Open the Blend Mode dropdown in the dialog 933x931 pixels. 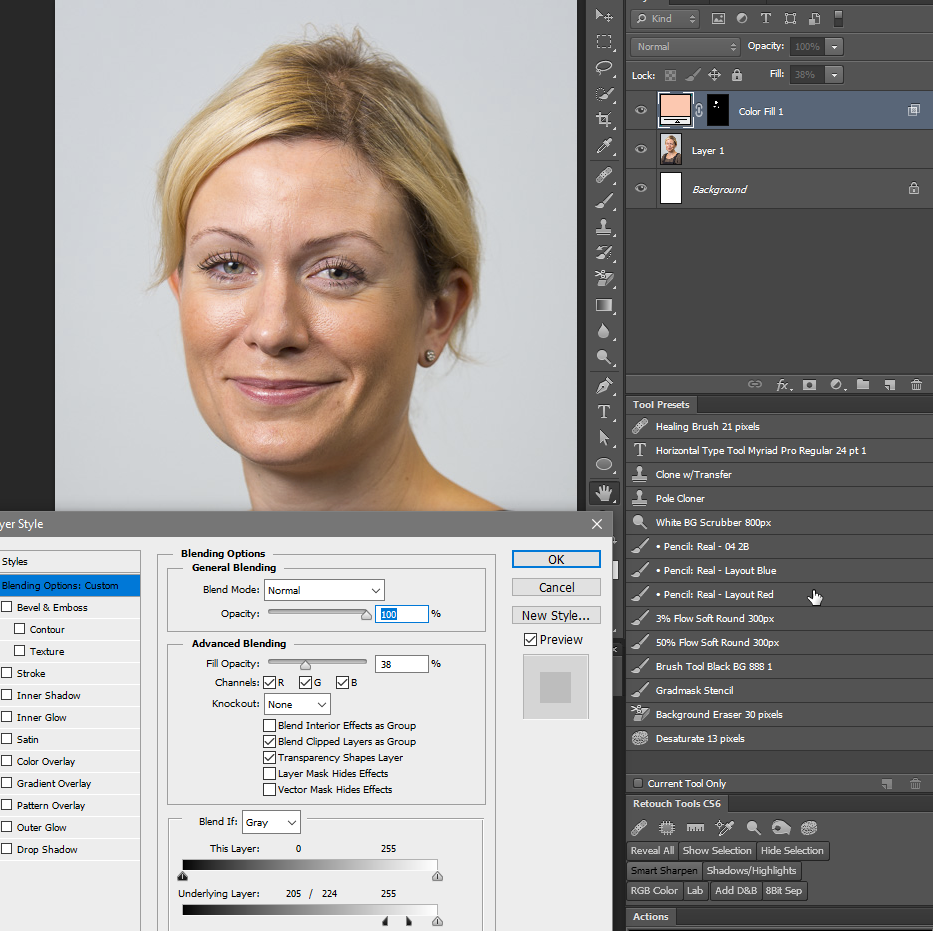pos(324,590)
